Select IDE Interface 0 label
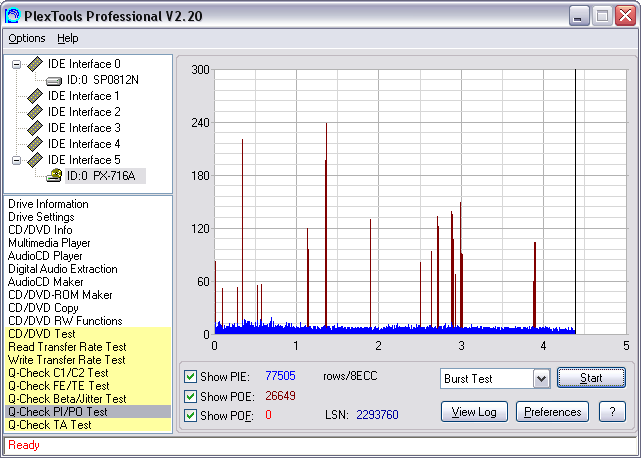 (x=84, y=64)
